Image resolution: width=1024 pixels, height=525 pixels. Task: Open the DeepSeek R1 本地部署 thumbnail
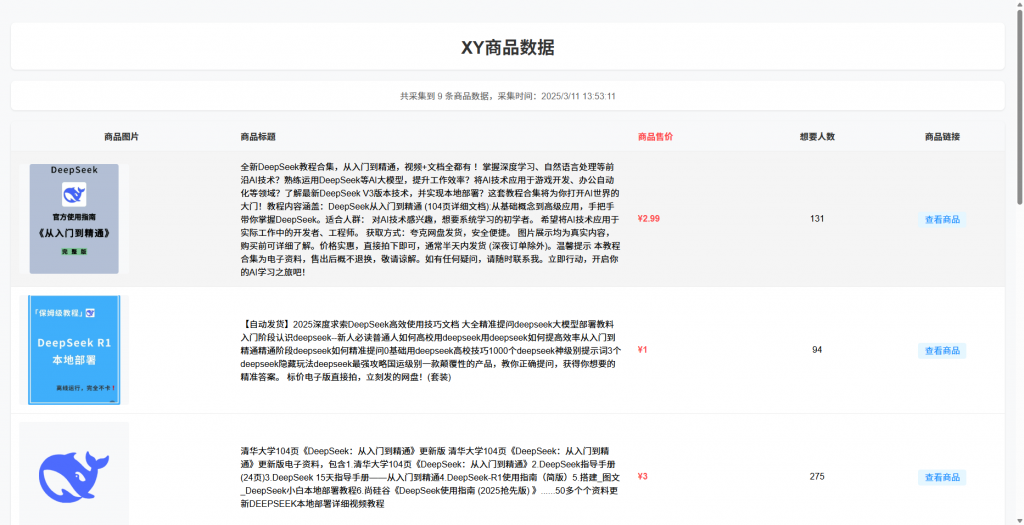pos(74,350)
